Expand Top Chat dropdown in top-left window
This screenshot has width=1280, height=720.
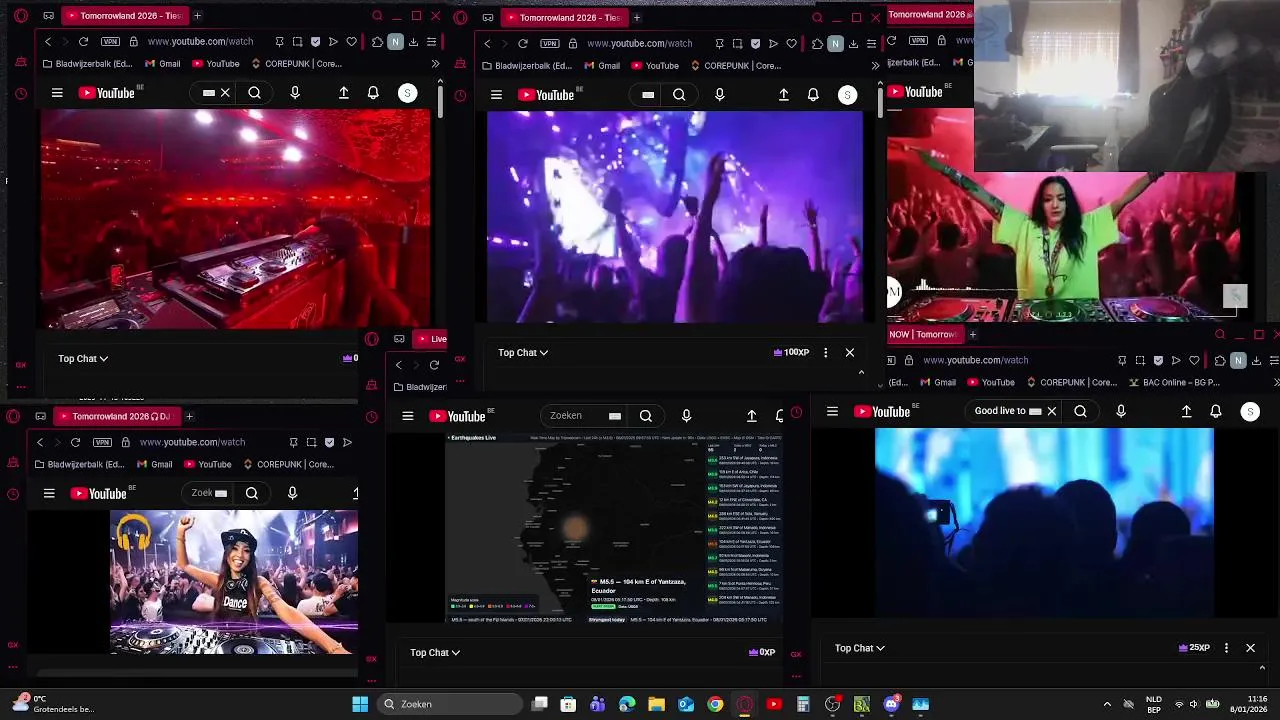[x=83, y=358]
